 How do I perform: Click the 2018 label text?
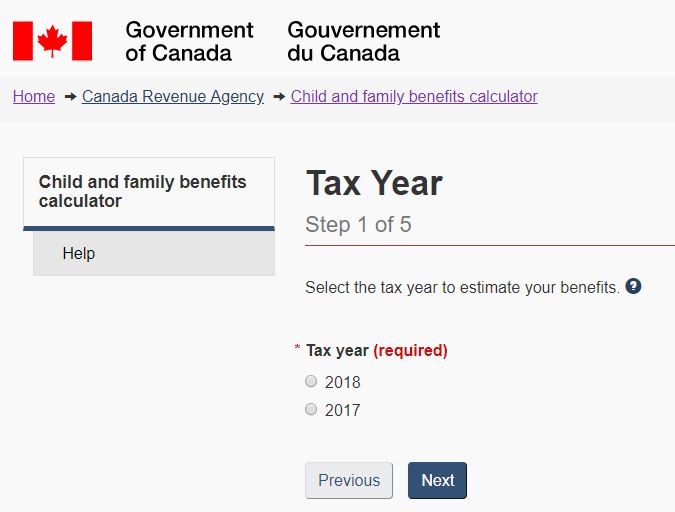(x=343, y=382)
